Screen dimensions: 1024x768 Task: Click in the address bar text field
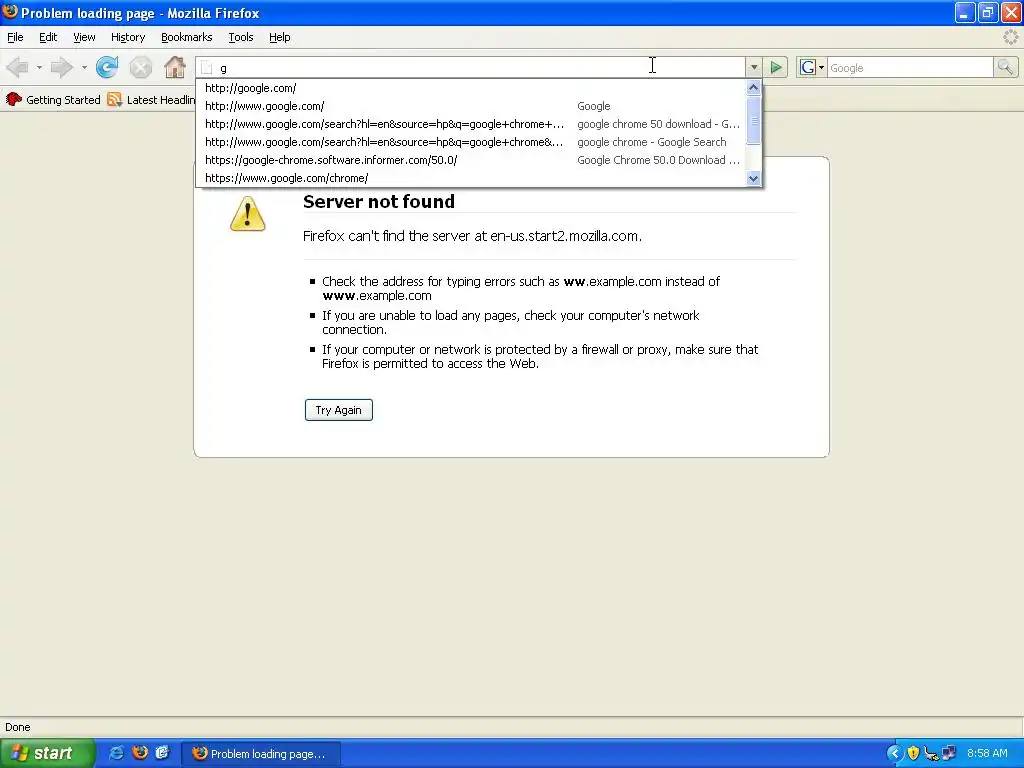click(480, 68)
